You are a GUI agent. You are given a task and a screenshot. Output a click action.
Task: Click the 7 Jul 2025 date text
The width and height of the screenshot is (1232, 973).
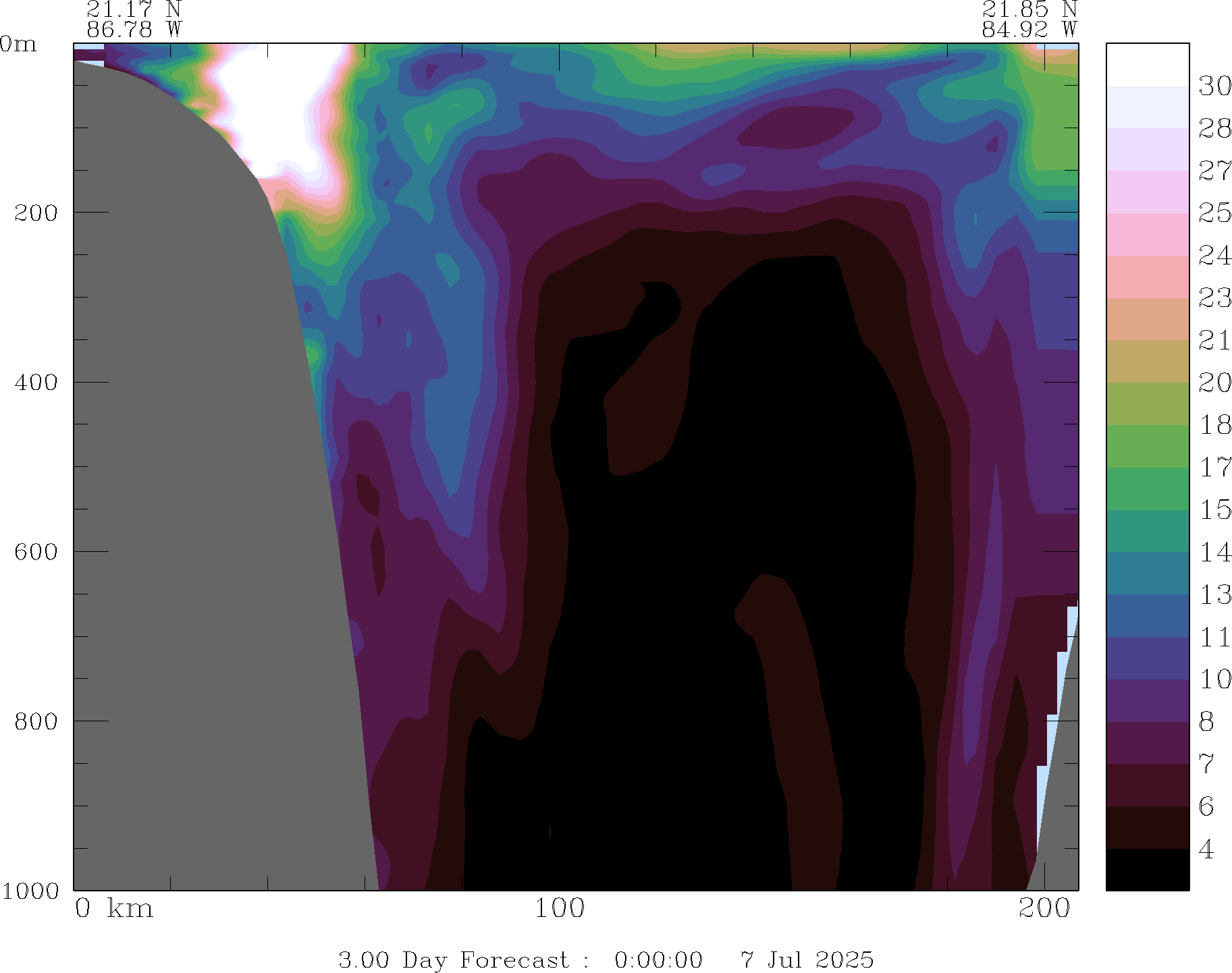[807, 960]
